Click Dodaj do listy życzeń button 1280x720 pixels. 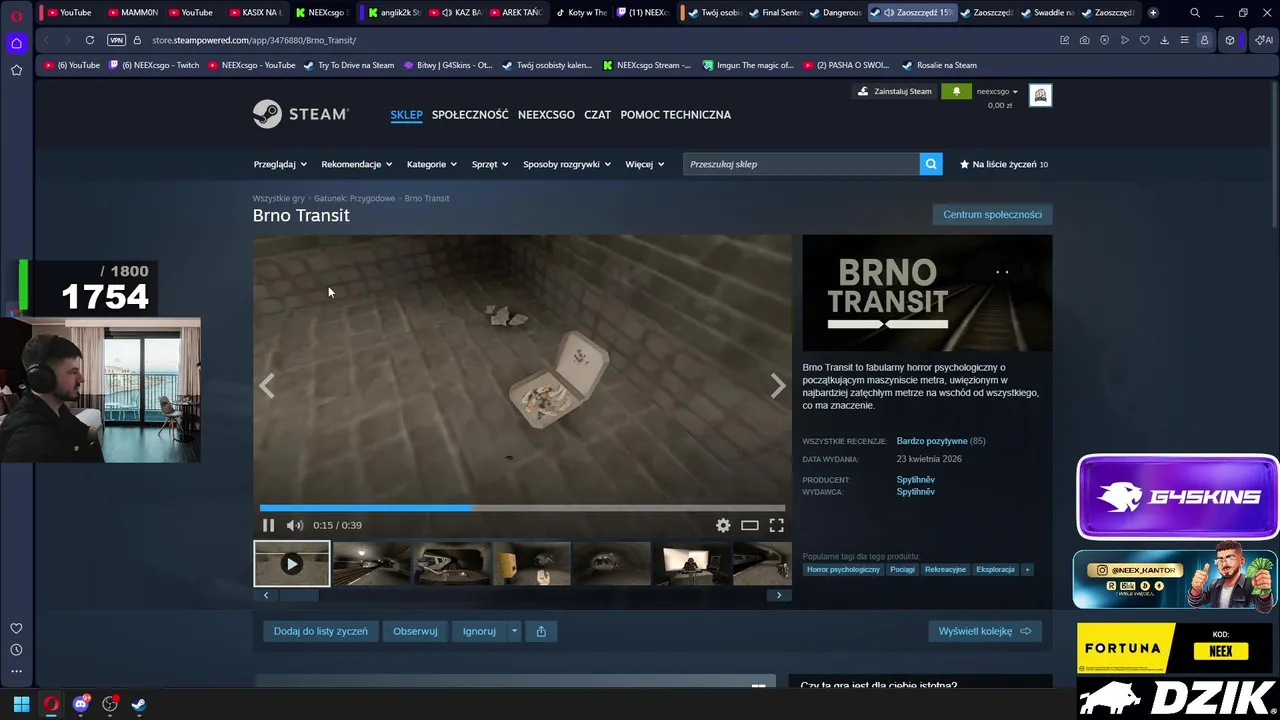[321, 631]
